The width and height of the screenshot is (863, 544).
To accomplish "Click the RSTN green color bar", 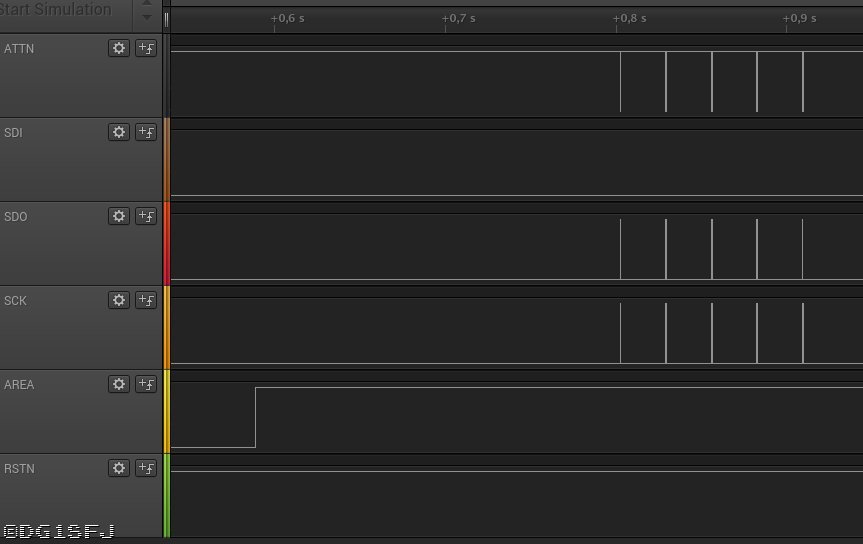I will (x=167, y=495).
